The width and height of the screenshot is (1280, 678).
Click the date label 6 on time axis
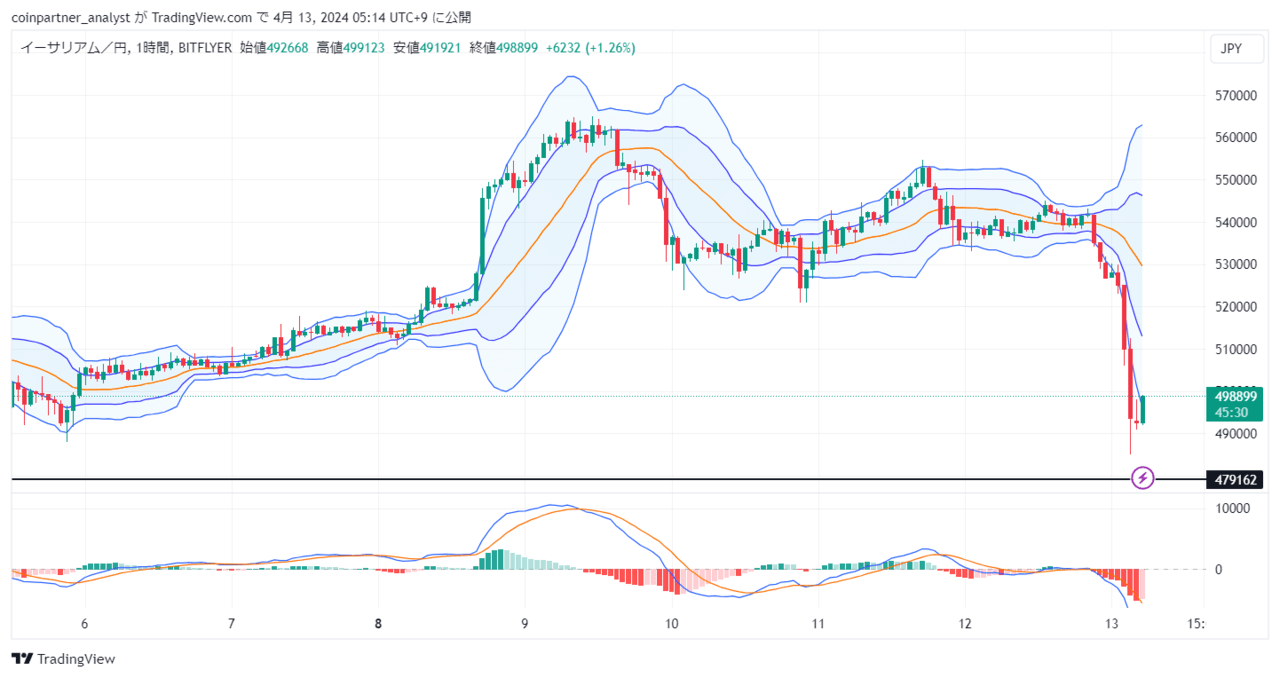(x=84, y=623)
